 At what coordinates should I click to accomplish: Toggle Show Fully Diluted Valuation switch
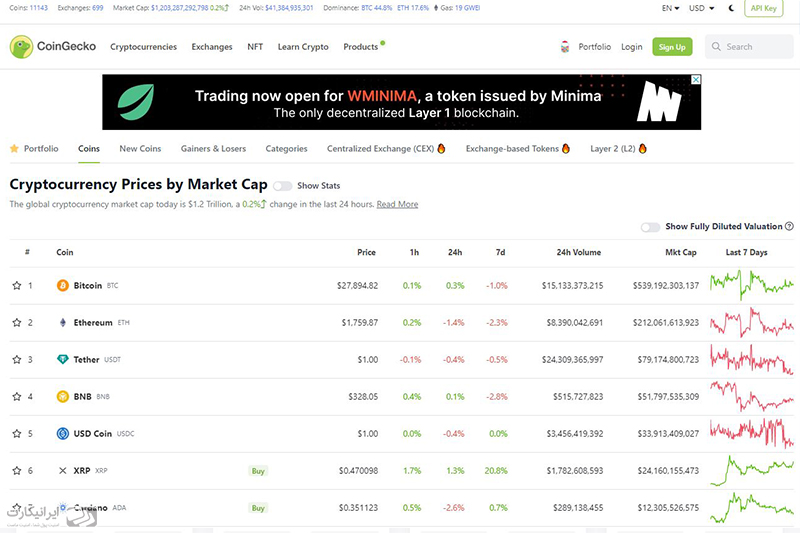650,226
